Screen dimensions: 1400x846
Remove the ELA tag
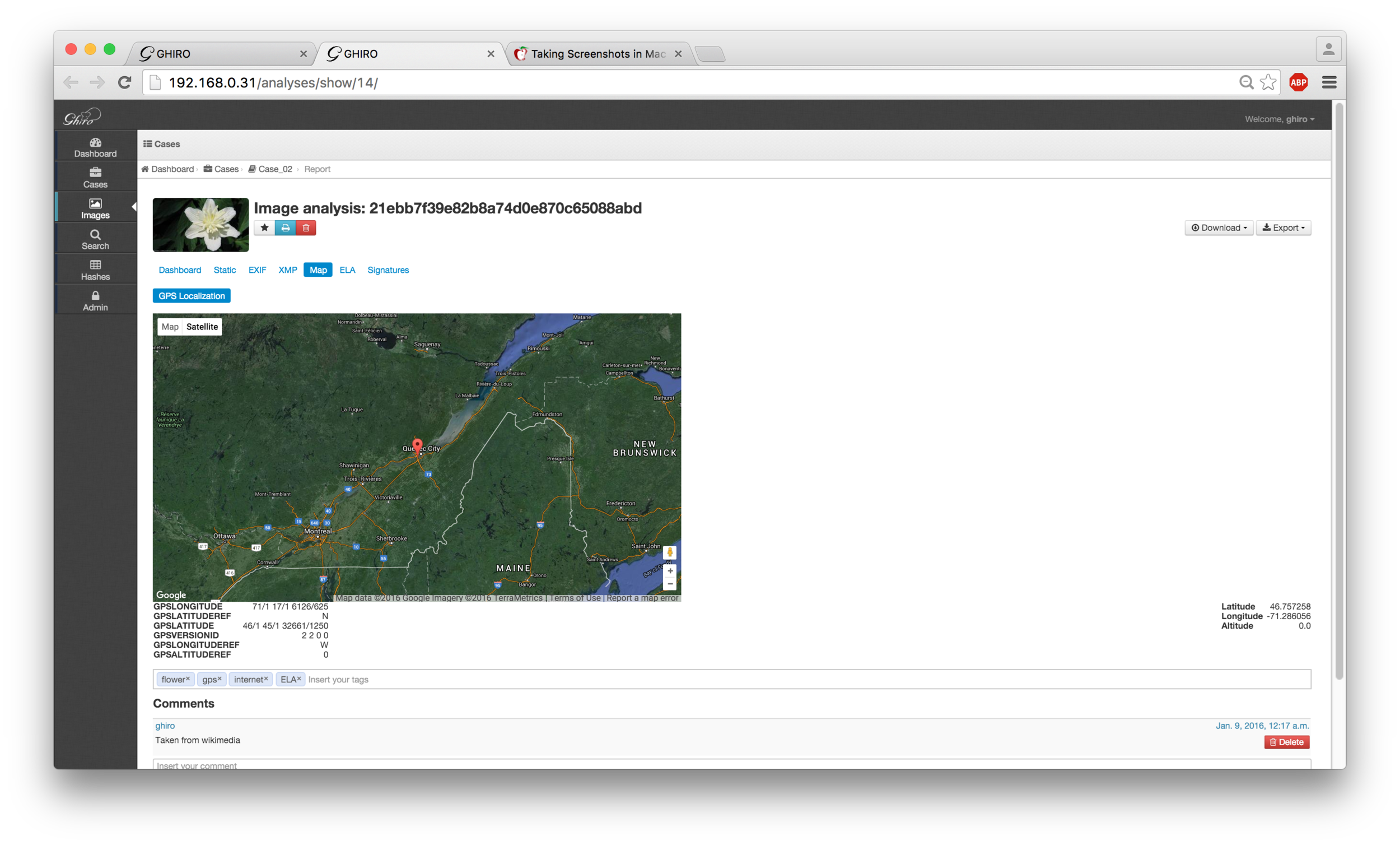299,678
